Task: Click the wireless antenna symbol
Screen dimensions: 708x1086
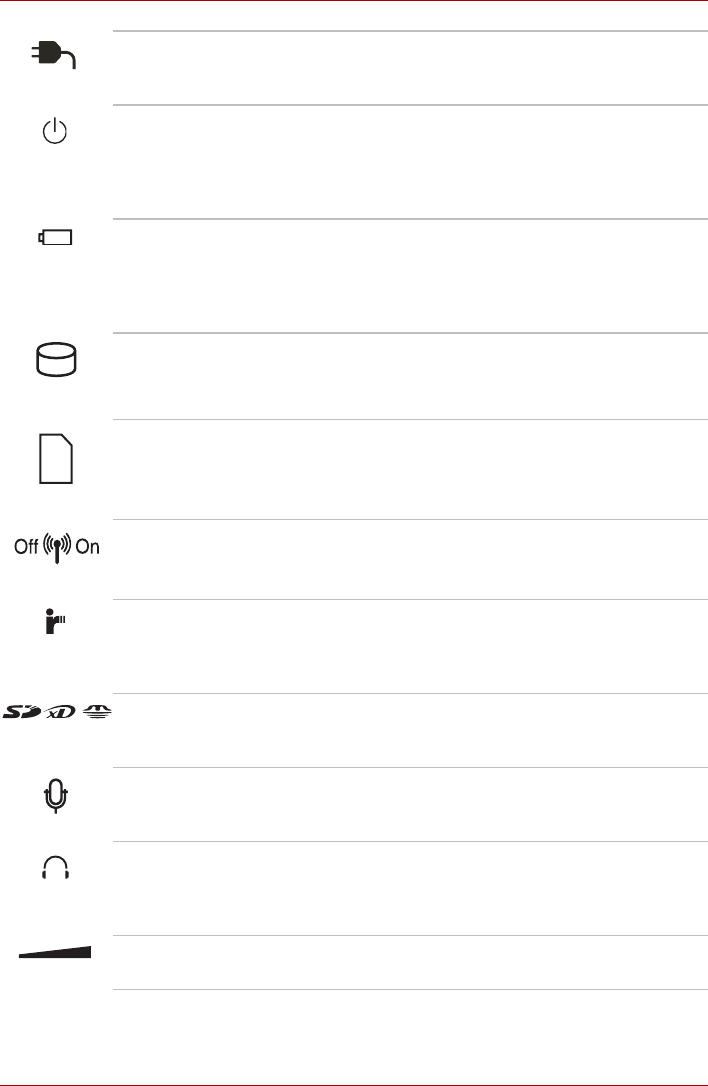Action: click(x=57, y=547)
